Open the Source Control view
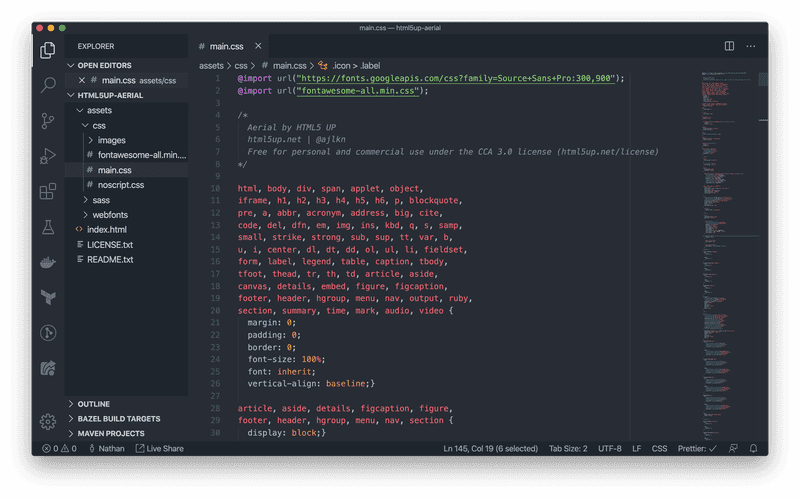The height and width of the screenshot is (498, 800). point(47,120)
